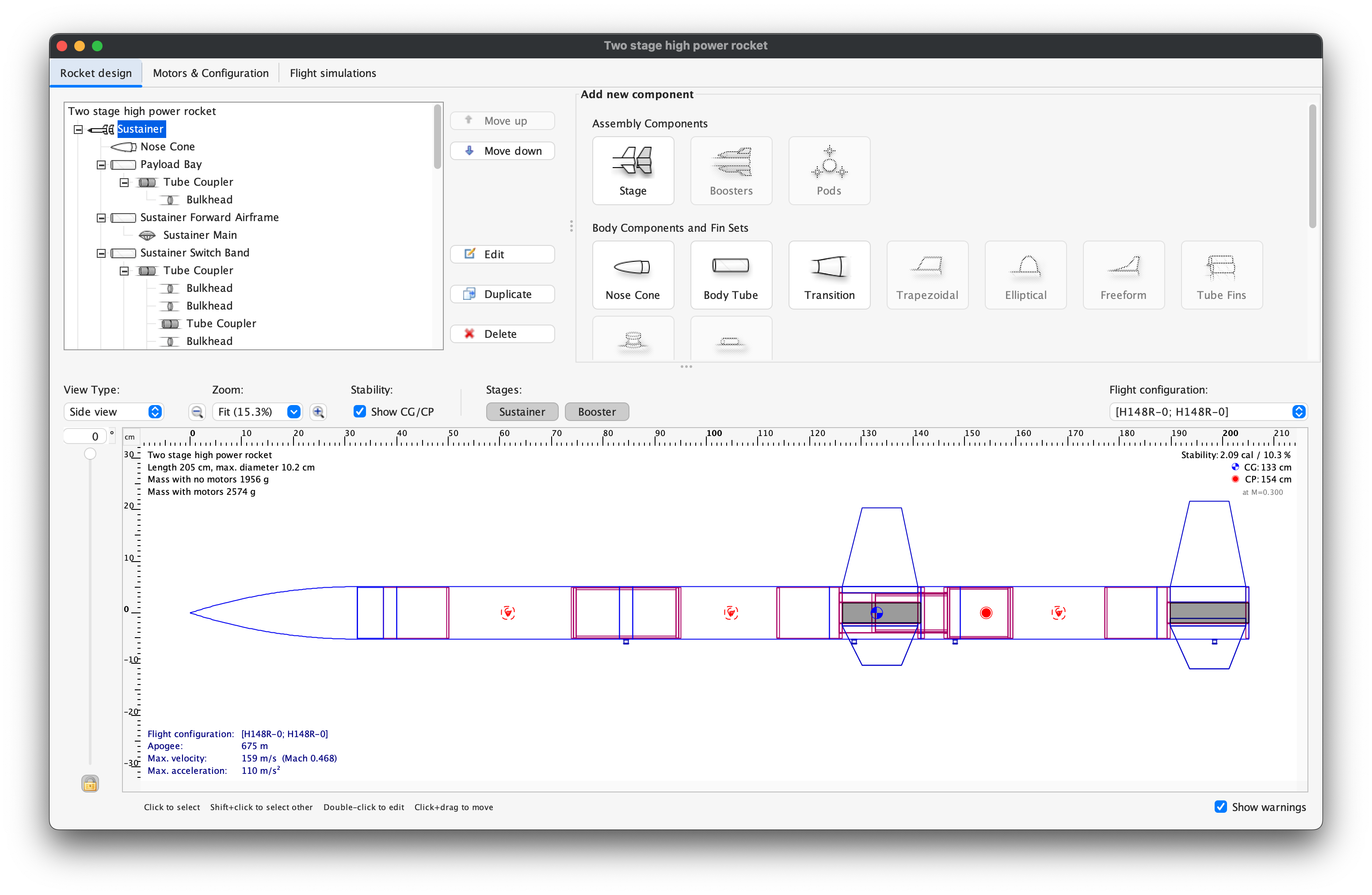Uncheck the Show CG/CP checkbox
The image size is (1372, 895).
[360, 412]
